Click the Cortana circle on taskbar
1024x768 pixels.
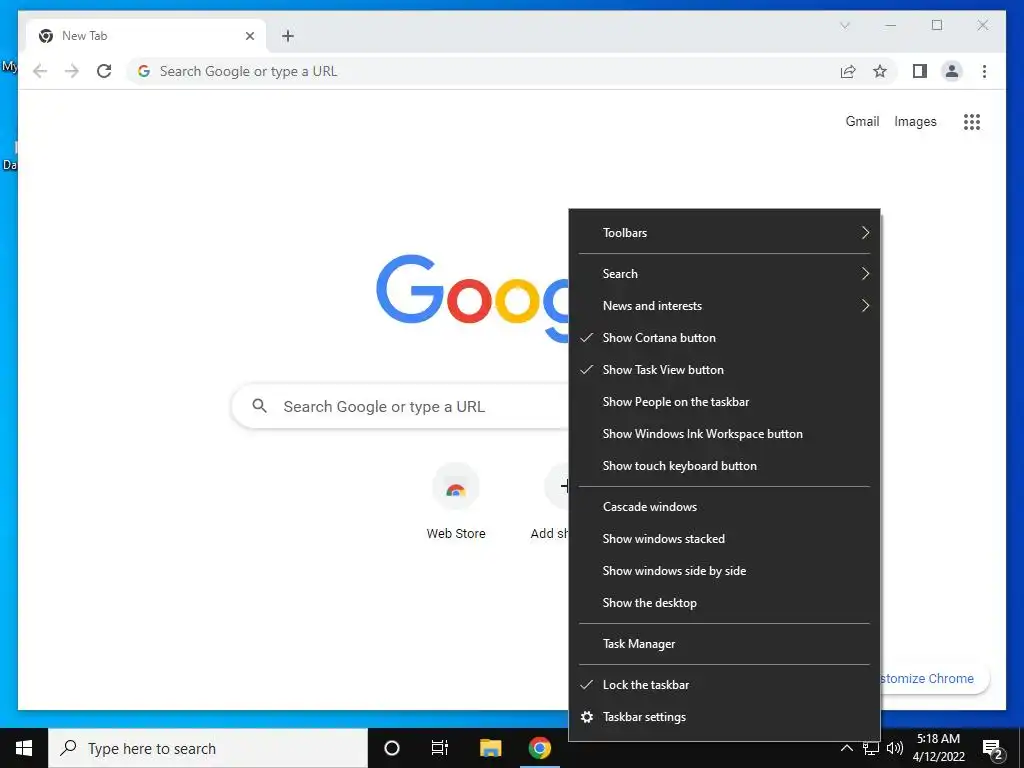392,748
